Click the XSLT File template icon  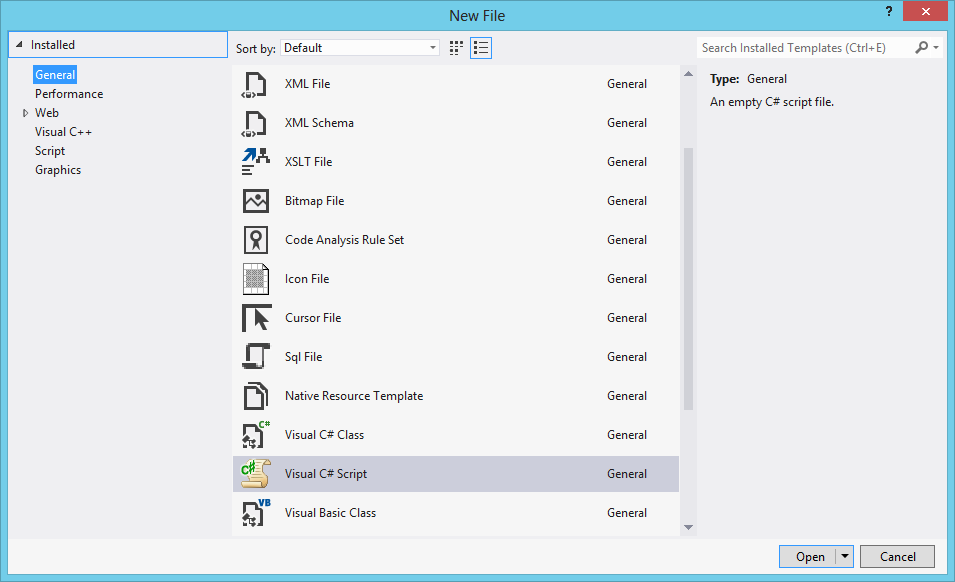pyautogui.click(x=256, y=161)
